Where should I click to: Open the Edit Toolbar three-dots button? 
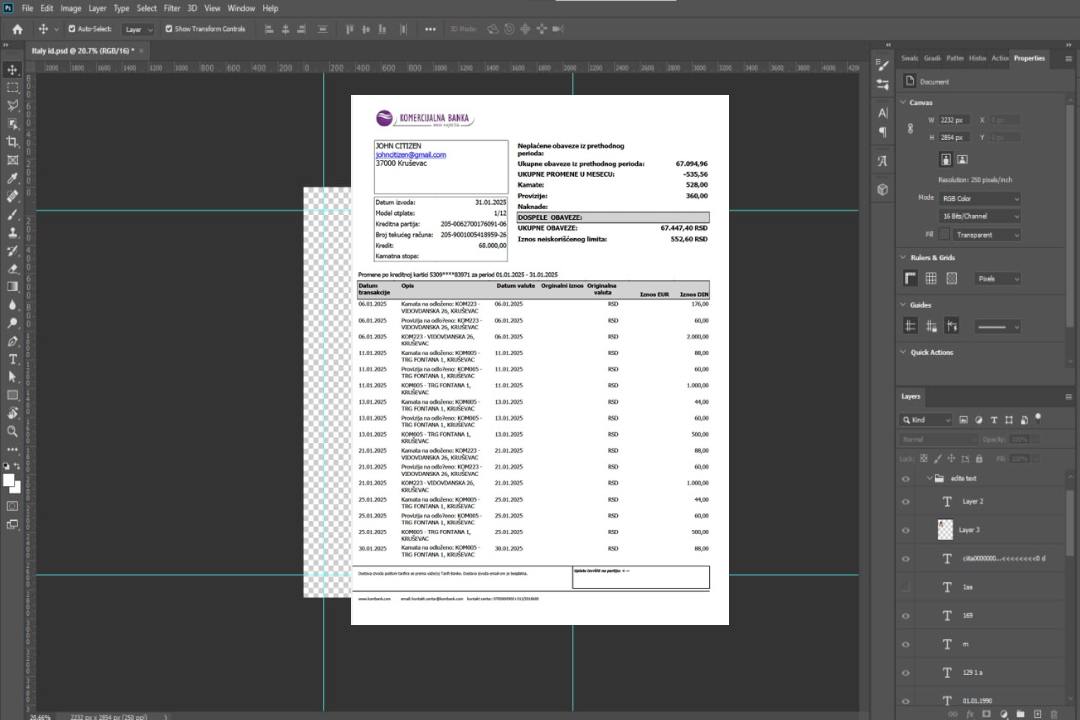pyautogui.click(x=12, y=449)
